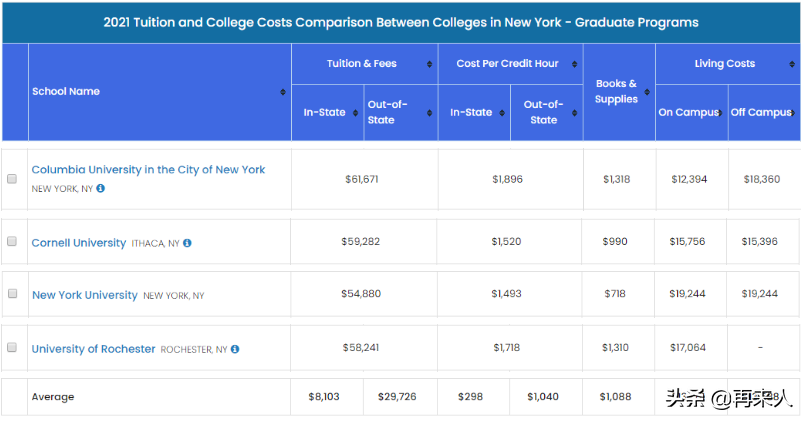806x421 pixels.
Task: Click info icon next to Ithaca, NY
Action: (187, 243)
